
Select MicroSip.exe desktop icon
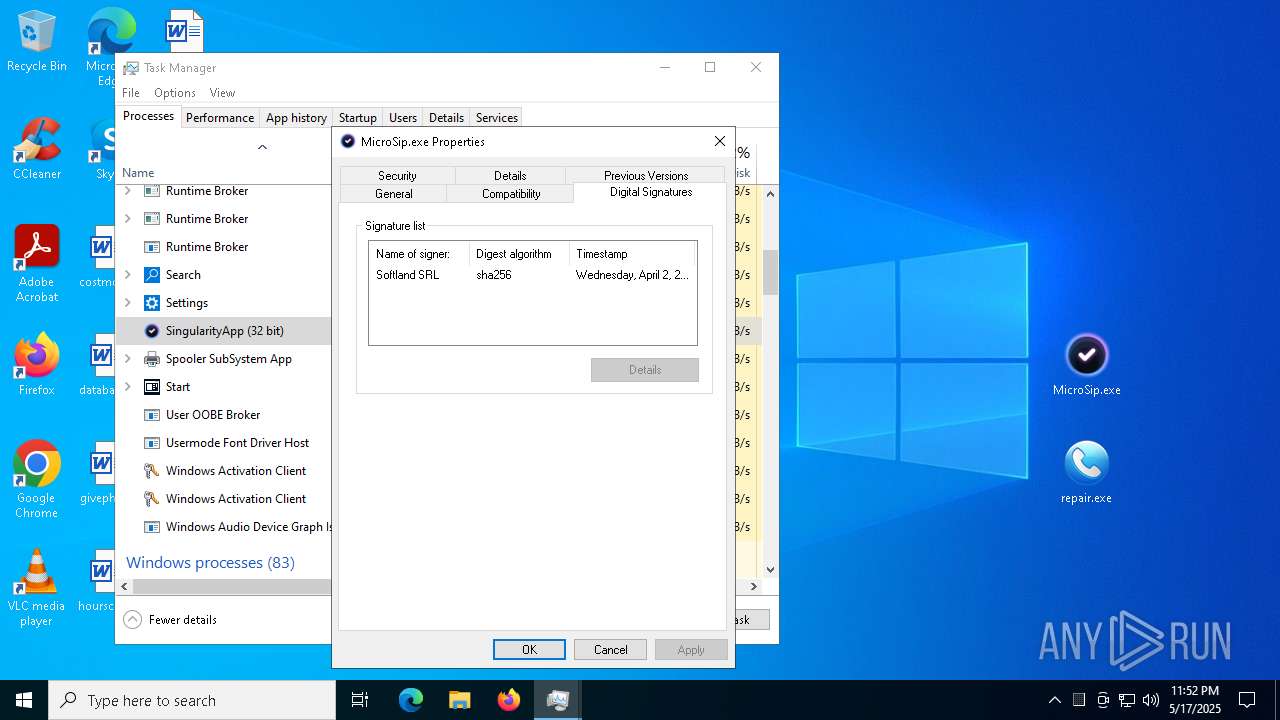click(x=1087, y=364)
